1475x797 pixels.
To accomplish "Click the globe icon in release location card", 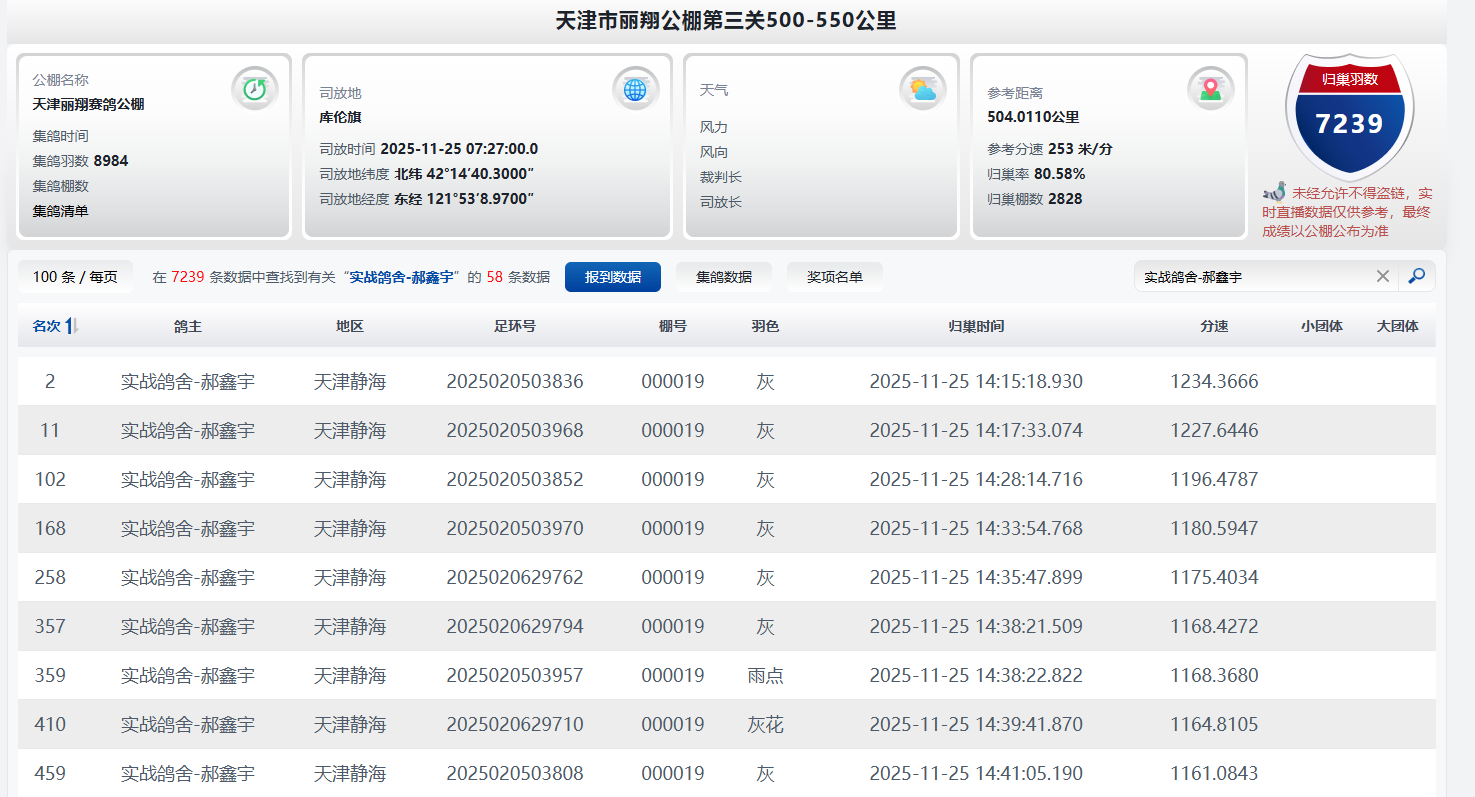I will tap(635, 89).
